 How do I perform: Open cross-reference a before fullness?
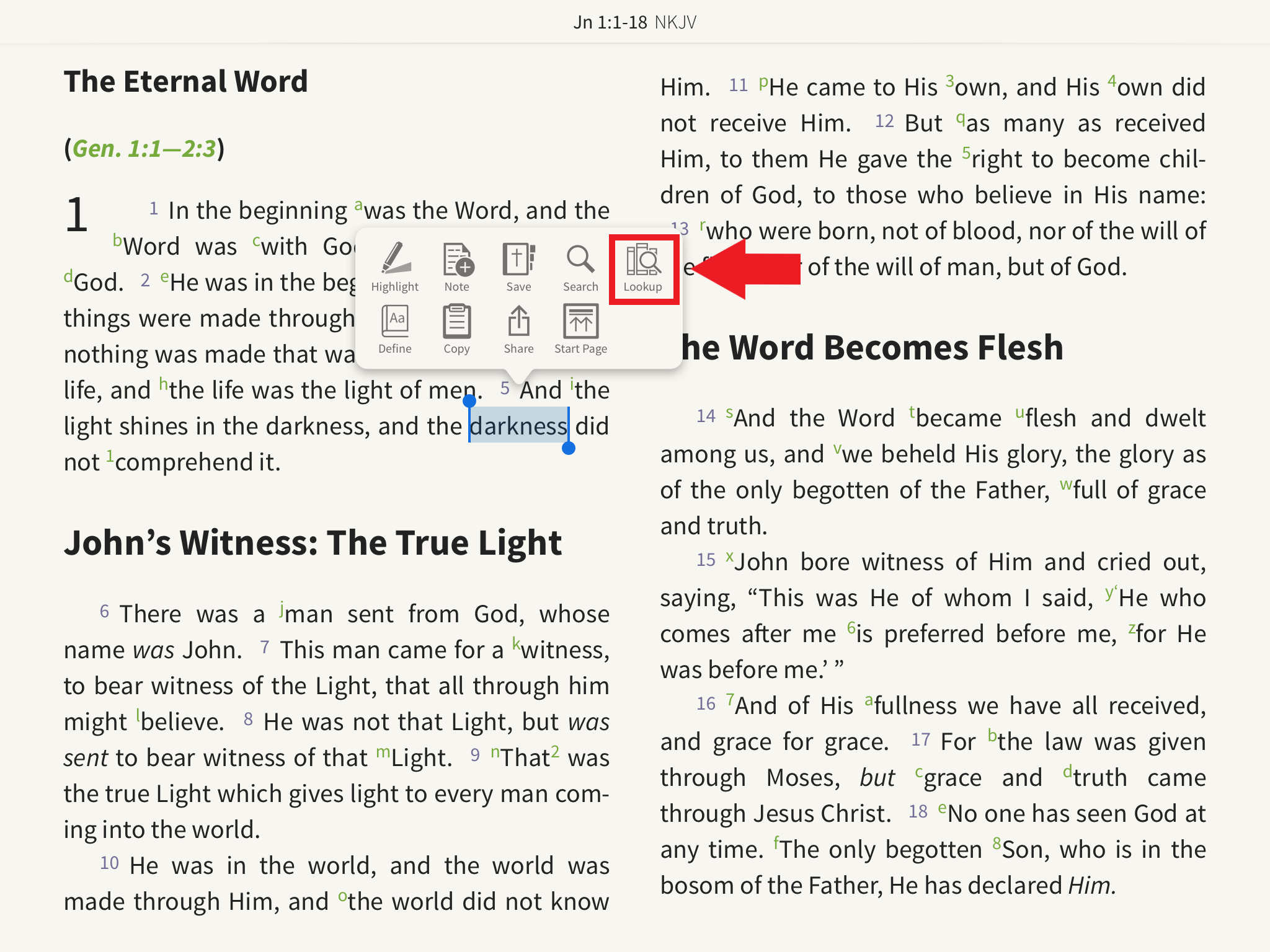869,700
